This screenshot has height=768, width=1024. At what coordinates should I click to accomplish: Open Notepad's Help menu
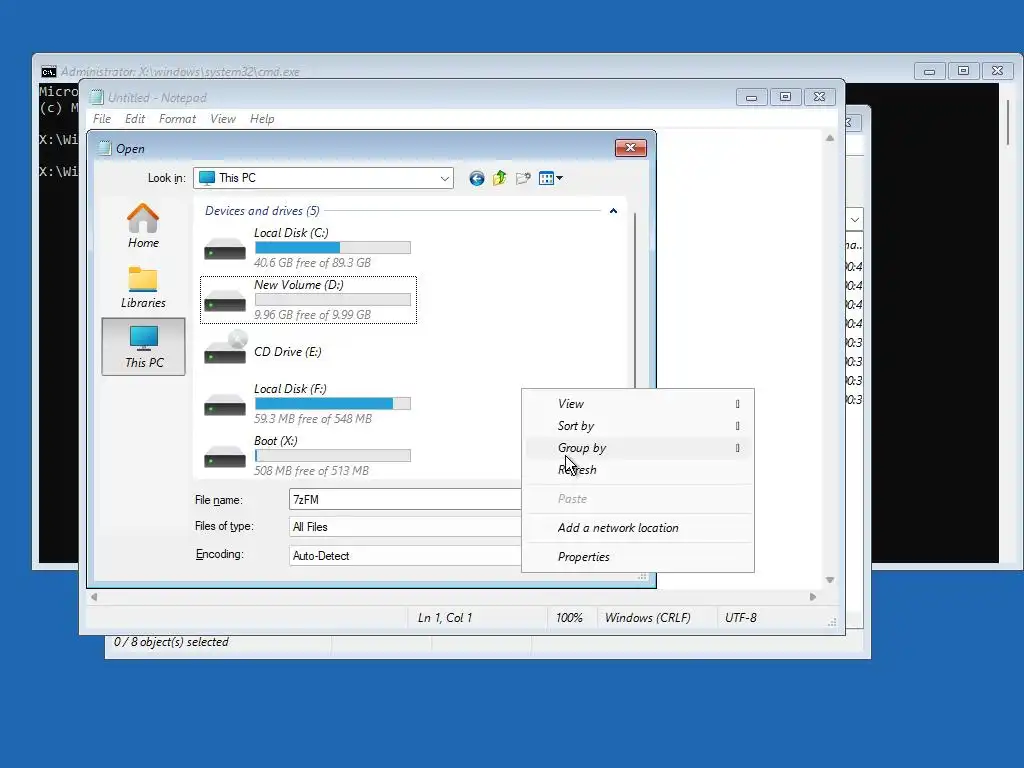[262, 119]
